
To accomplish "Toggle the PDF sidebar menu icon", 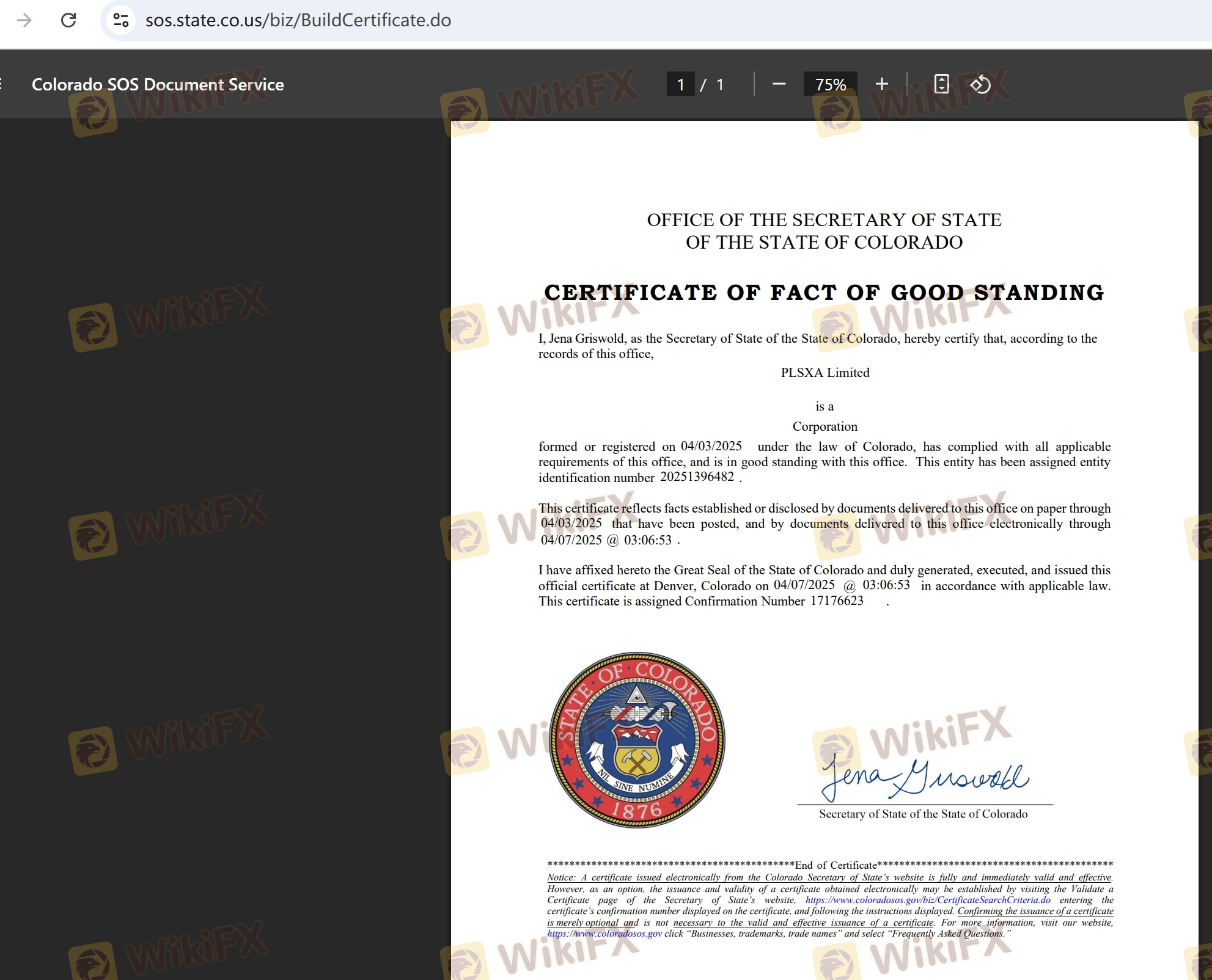I will point(2,84).
